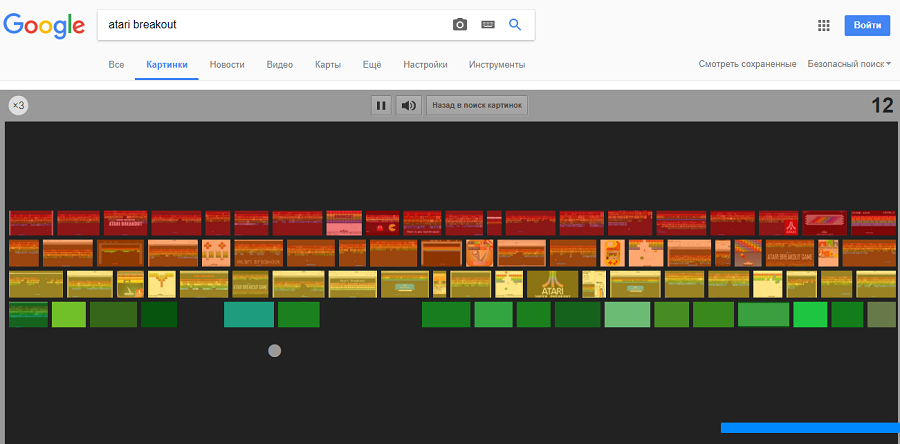Switch to the 'Все' tab
The width and height of the screenshot is (900, 444).
point(116,65)
